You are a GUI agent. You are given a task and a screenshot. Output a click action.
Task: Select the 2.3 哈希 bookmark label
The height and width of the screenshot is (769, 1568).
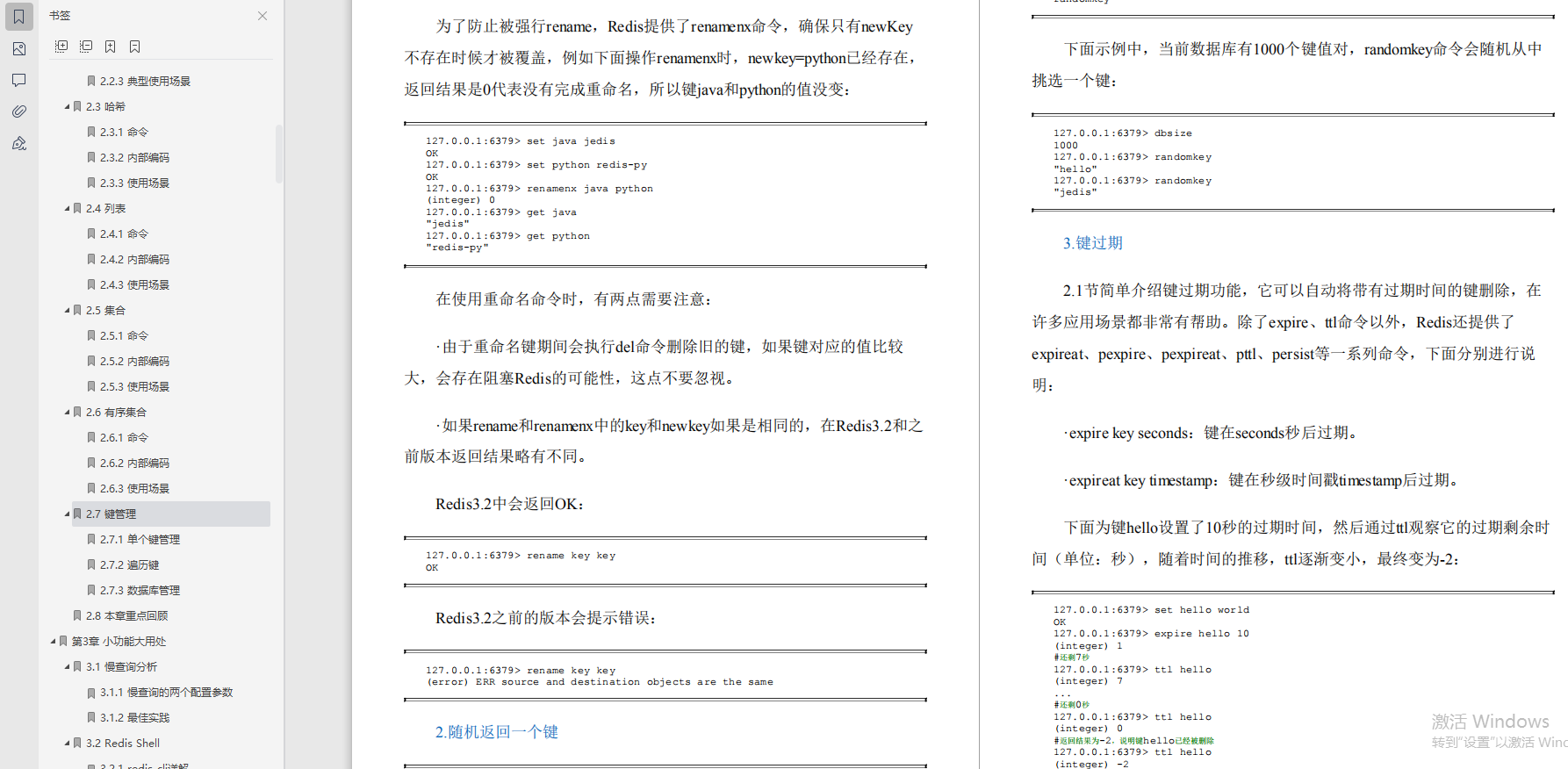click(x=105, y=106)
